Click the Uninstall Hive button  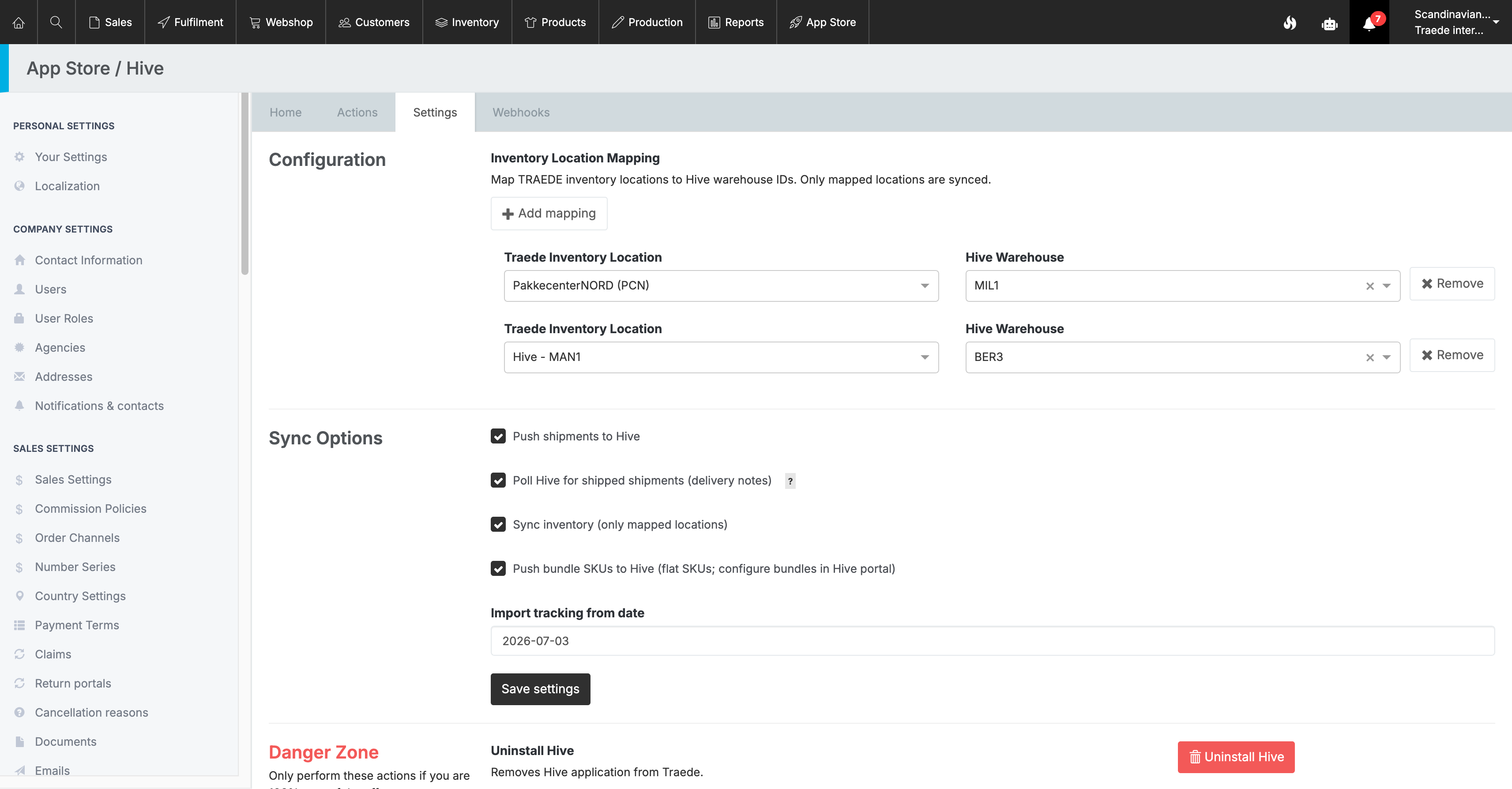[1236, 757]
